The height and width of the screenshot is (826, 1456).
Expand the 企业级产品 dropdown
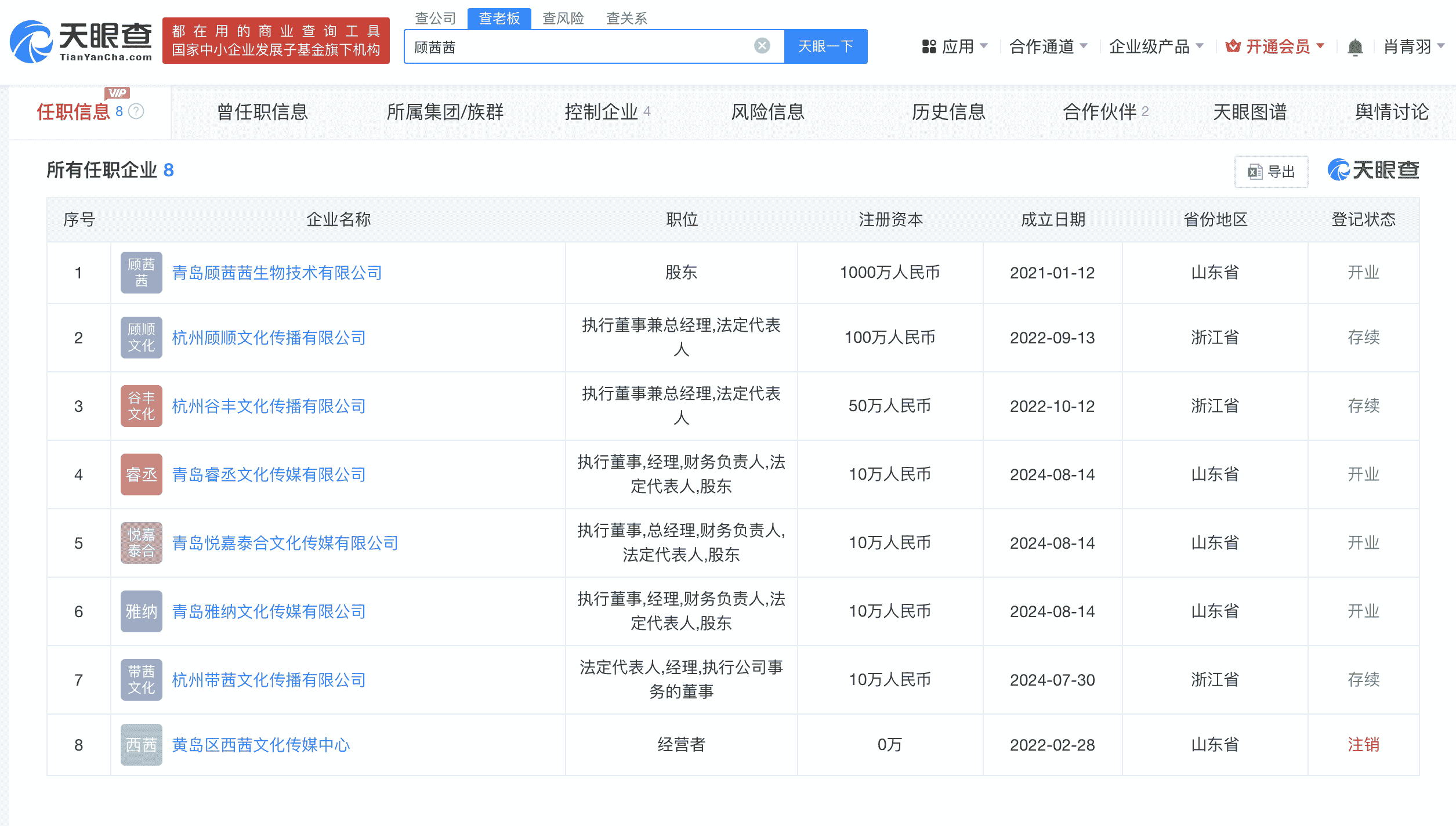[1157, 46]
